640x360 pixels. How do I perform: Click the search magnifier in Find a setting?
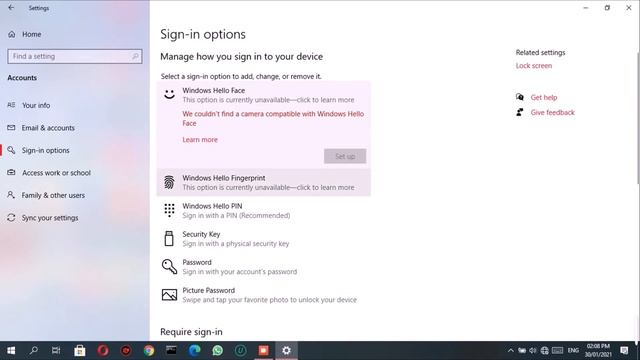135,56
